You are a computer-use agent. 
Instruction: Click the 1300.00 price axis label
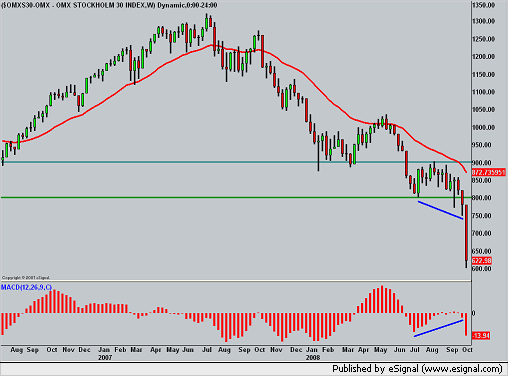483,21
